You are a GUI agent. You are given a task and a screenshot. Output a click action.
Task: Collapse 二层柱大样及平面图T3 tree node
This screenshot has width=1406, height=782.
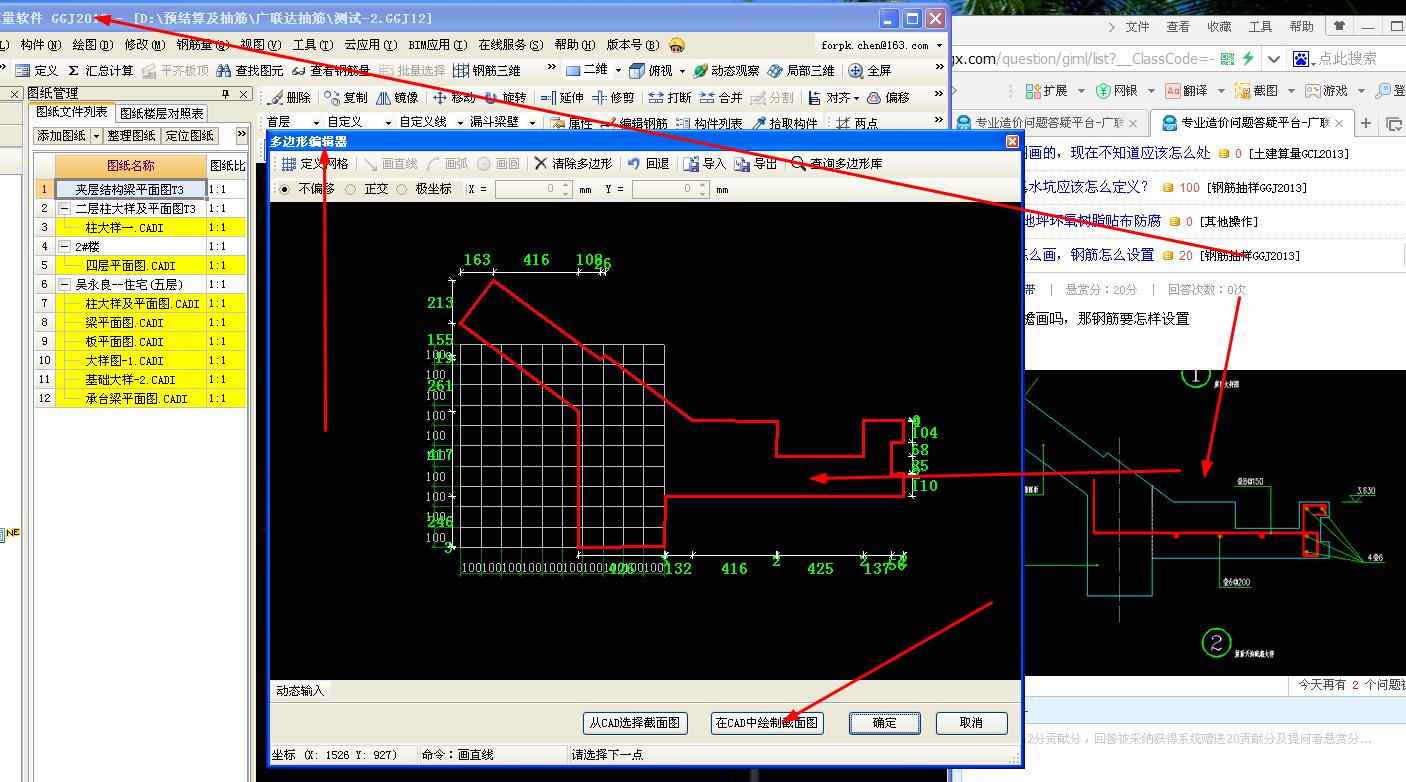pyautogui.click(x=65, y=209)
